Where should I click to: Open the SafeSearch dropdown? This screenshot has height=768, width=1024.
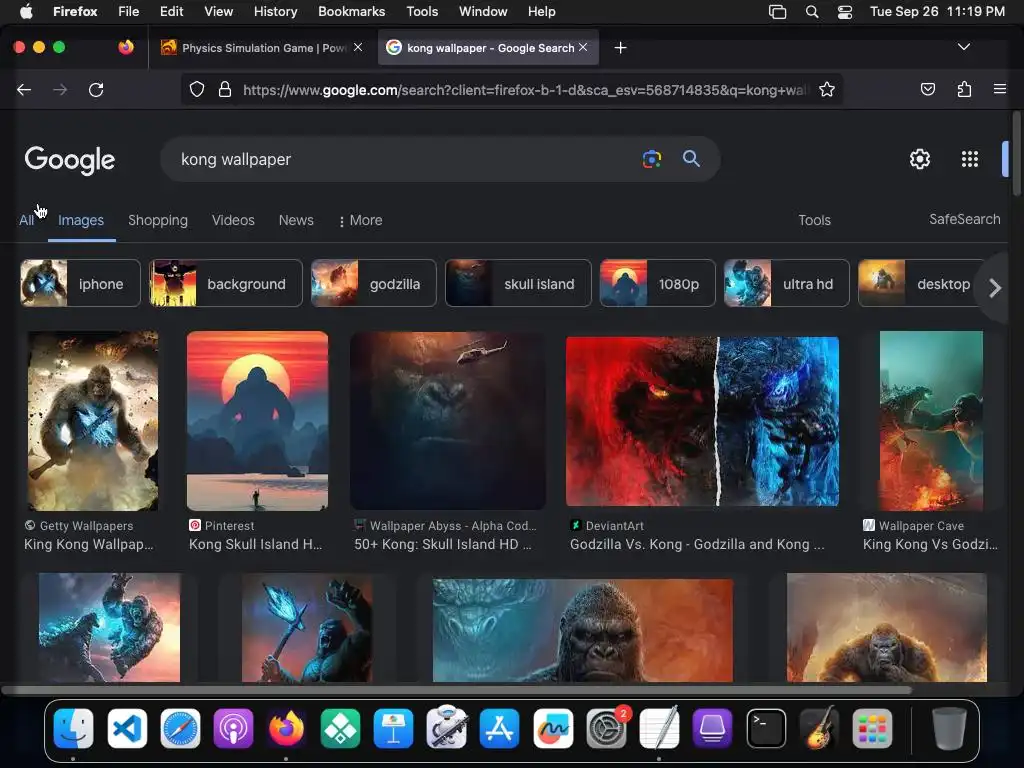[965, 219]
